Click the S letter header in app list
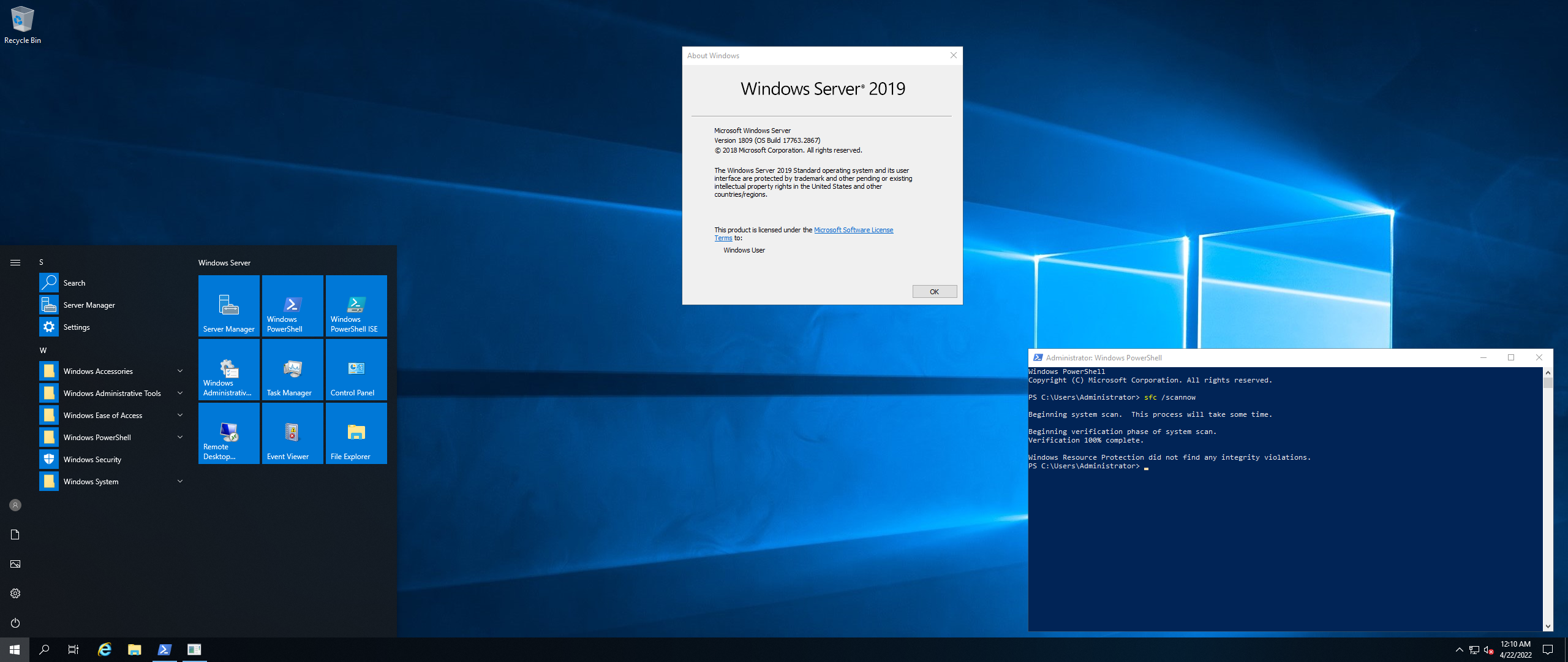 coord(42,262)
